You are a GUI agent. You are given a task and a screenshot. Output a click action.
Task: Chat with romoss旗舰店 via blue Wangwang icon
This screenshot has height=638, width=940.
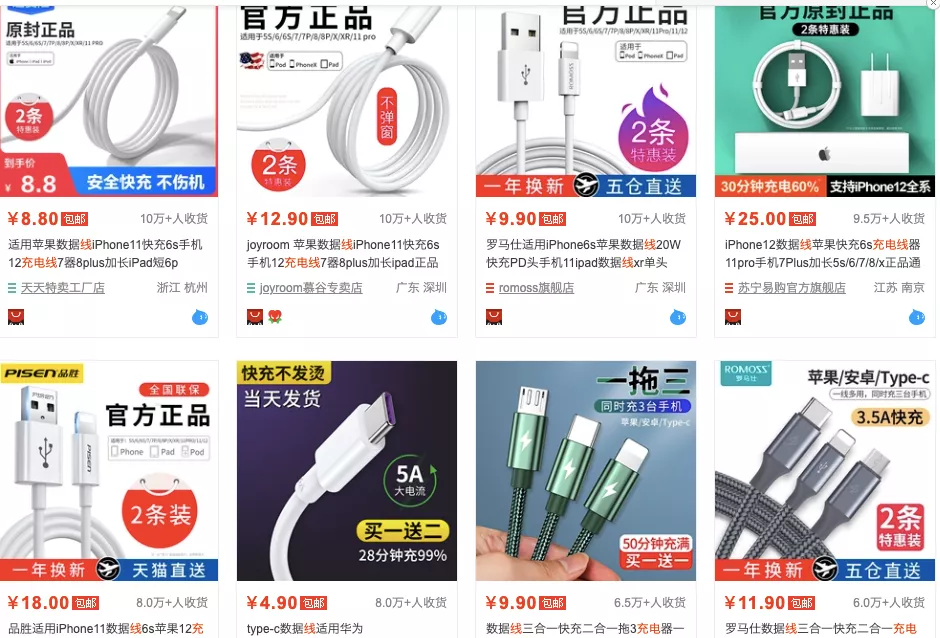pyautogui.click(x=678, y=317)
